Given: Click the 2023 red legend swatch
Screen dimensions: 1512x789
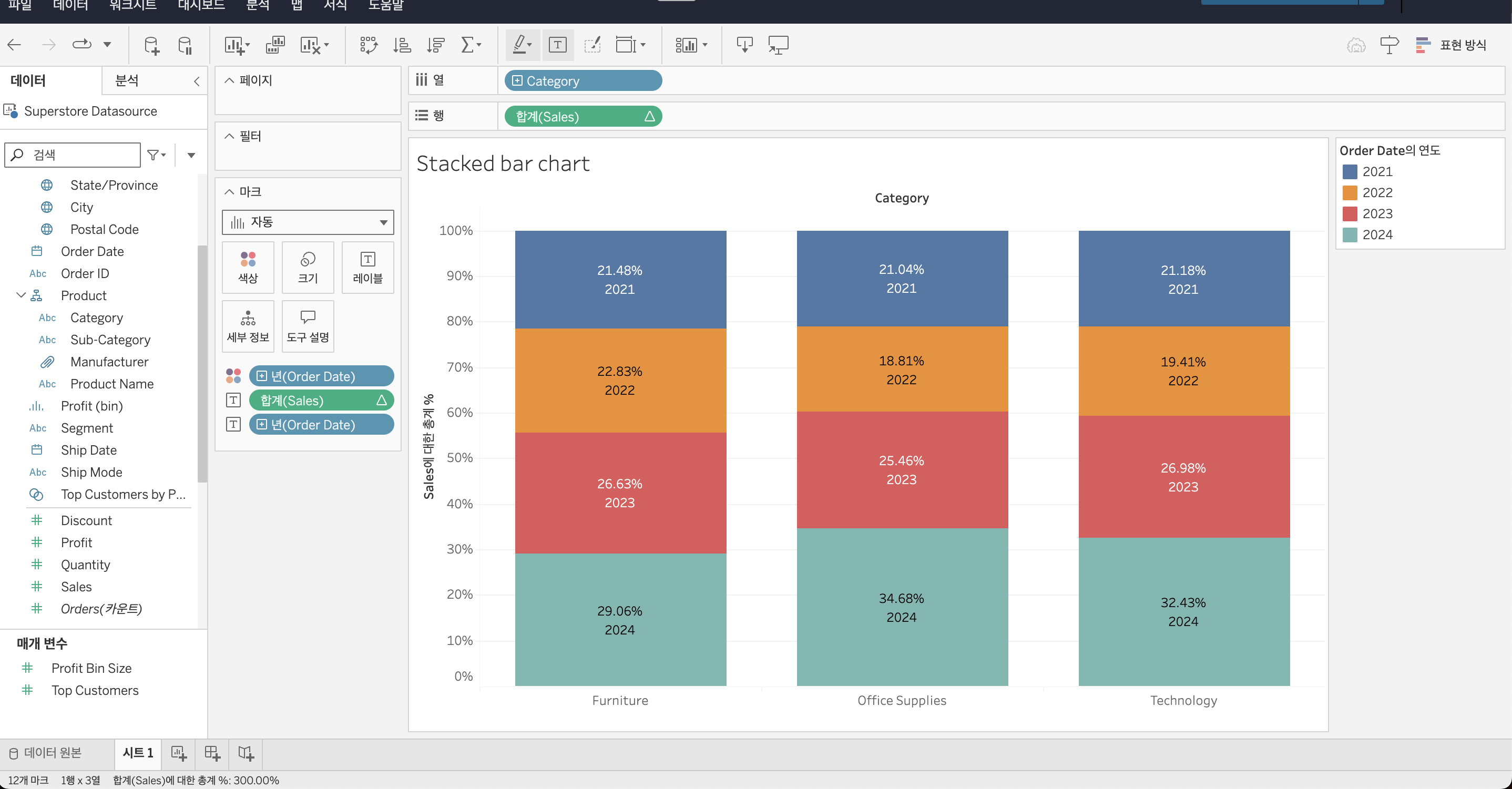Looking at the screenshot, I should pos(1350,214).
